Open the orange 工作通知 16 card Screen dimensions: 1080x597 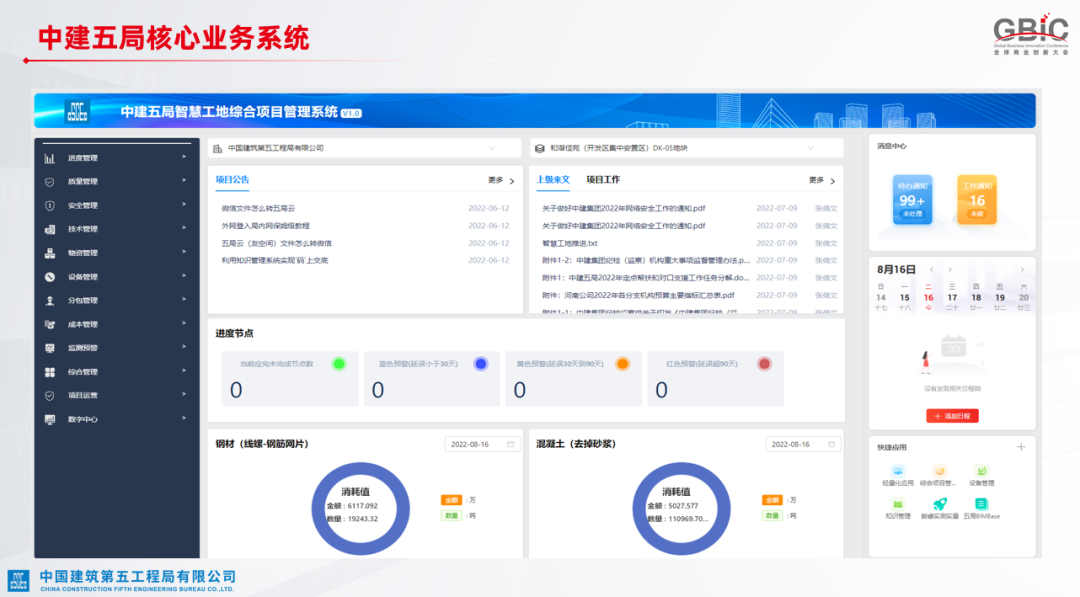tap(977, 200)
